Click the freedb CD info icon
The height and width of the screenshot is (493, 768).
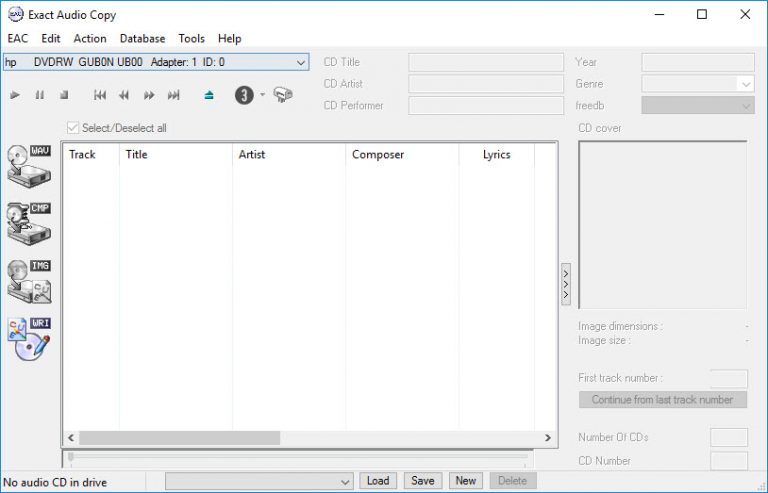point(283,95)
